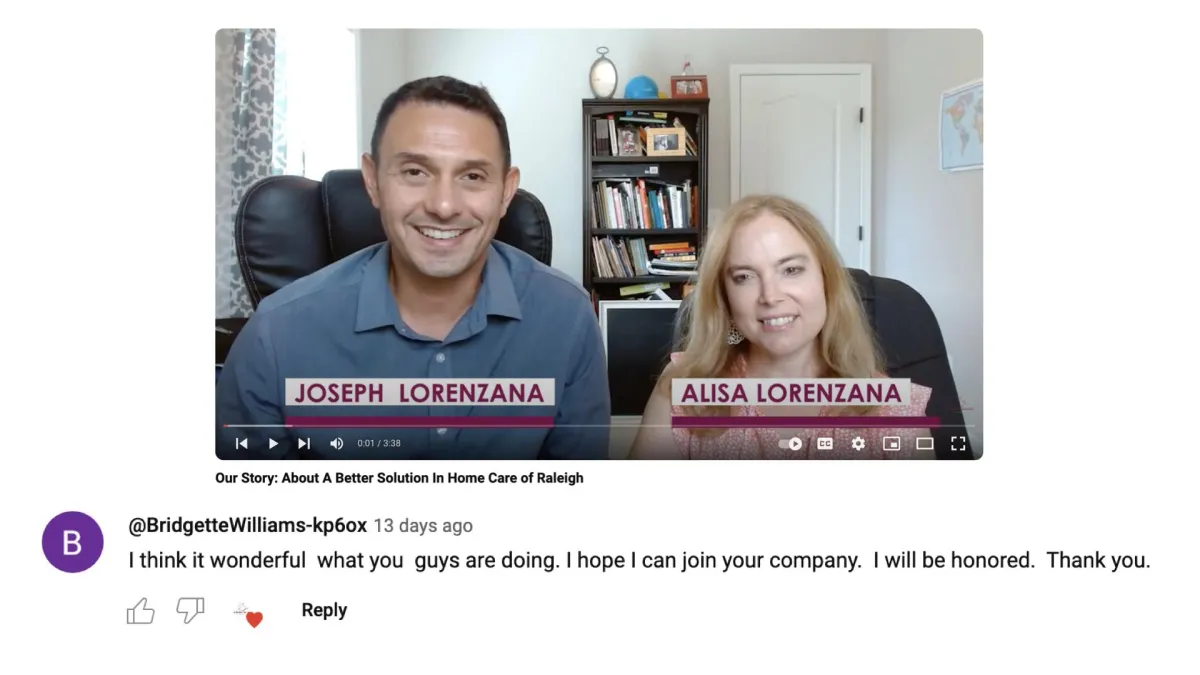Skip to previous video

tap(241, 443)
